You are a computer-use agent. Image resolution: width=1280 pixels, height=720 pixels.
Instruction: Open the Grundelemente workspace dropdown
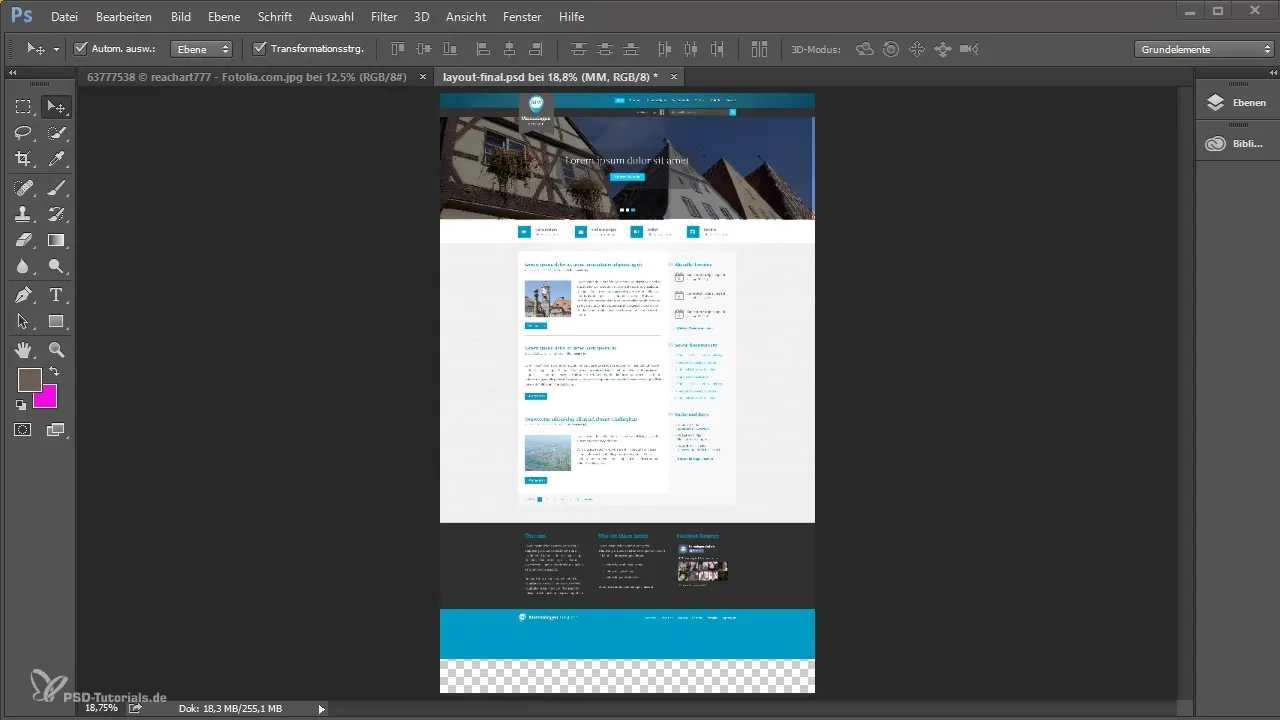tap(1204, 48)
